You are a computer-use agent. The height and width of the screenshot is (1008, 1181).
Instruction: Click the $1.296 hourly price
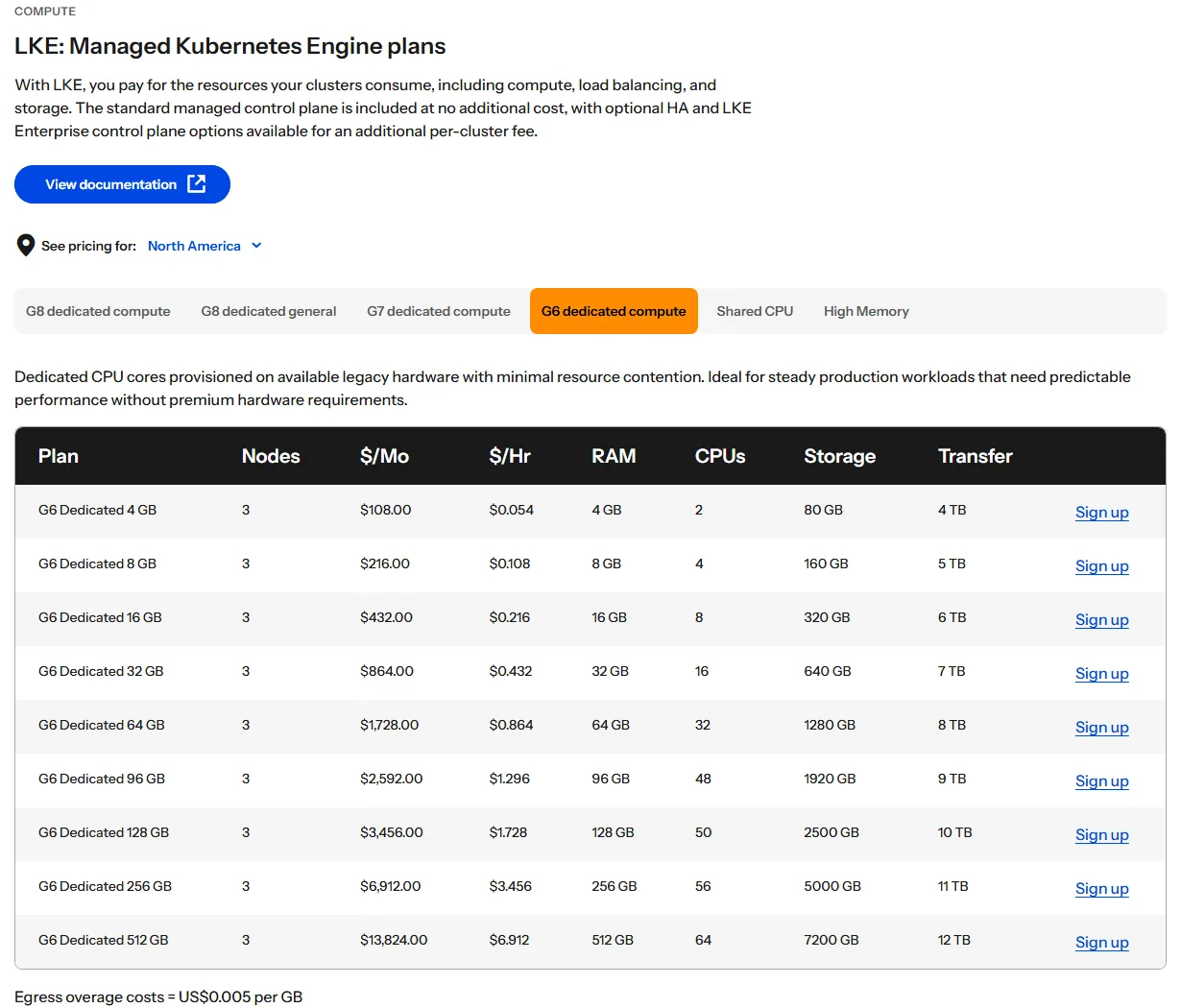(509, 779)
